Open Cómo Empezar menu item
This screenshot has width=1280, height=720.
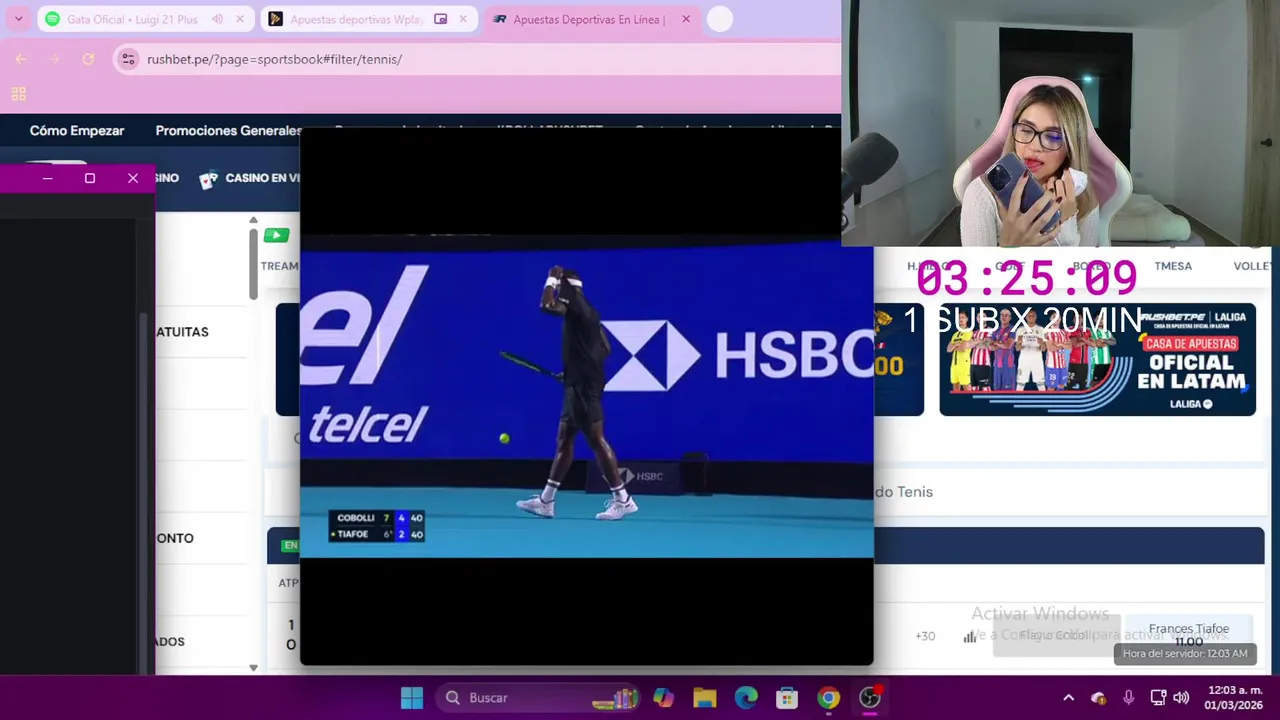[77, 130]
